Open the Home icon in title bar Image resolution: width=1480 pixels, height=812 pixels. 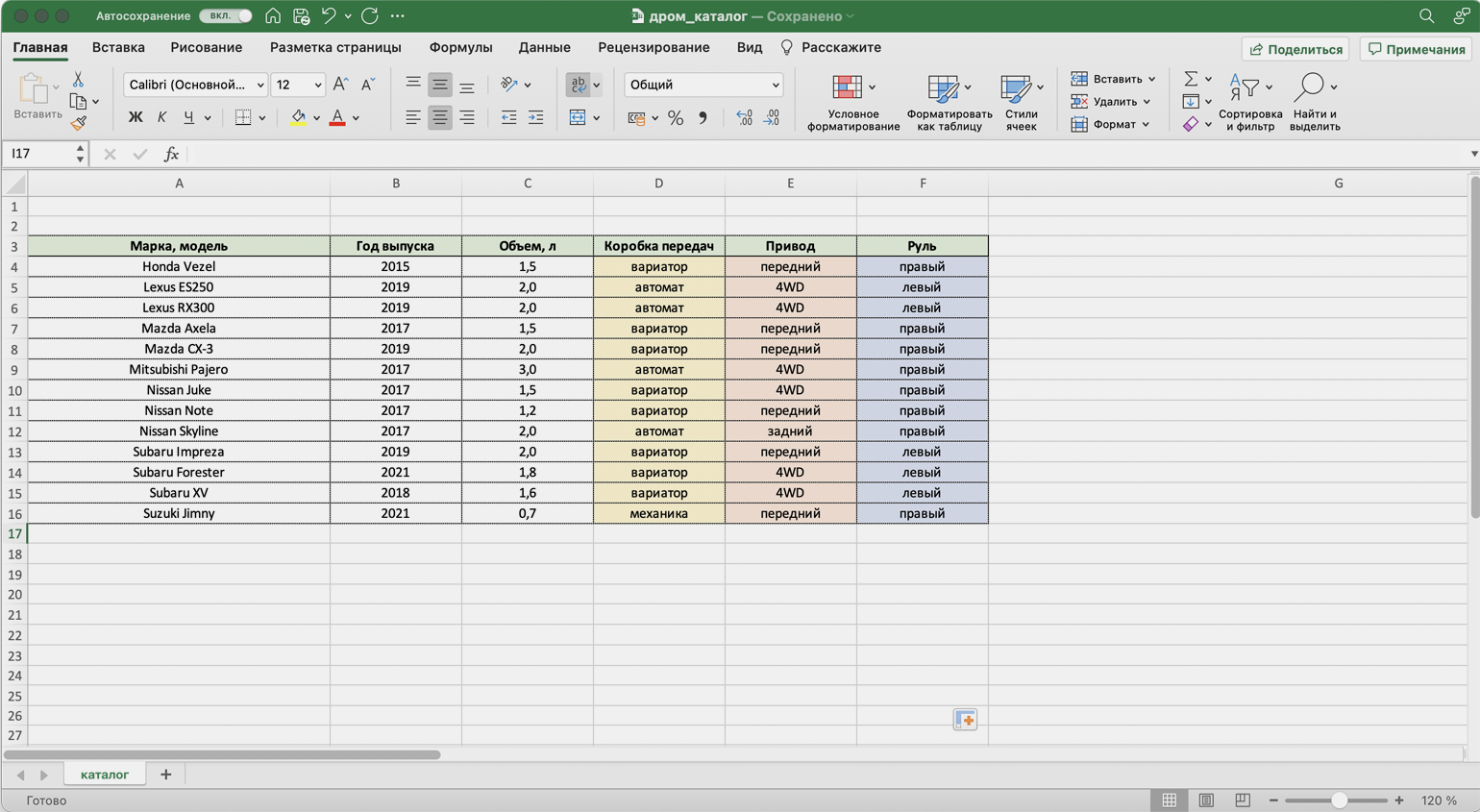(x=273, y=15)
